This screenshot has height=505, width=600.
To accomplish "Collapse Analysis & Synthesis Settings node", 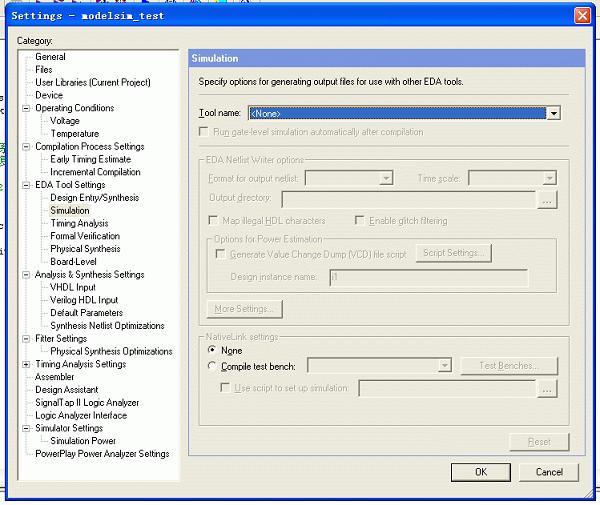I will click(x=26, y=275).
